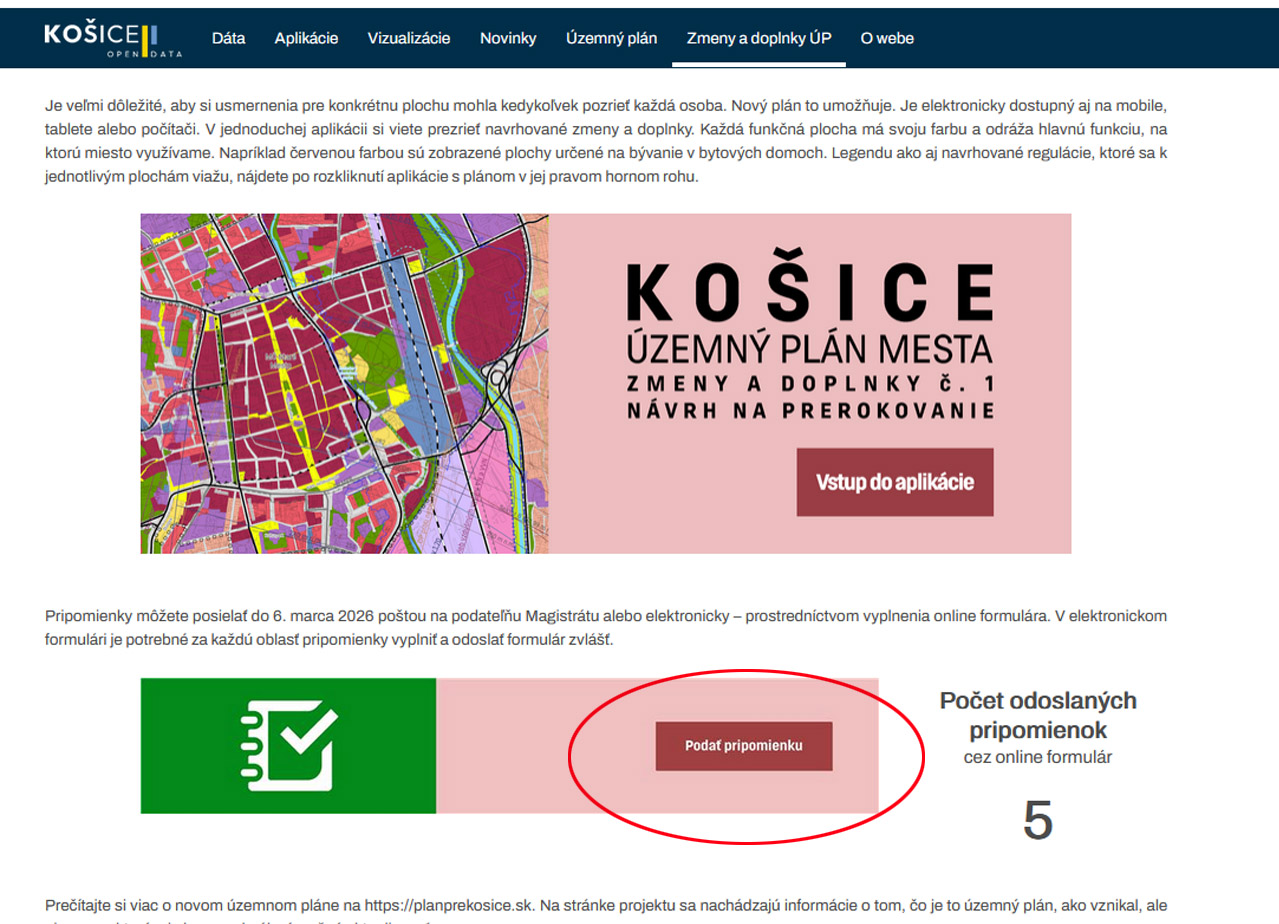
Task: Select Novinky from the top navigation
Action: 508,38
